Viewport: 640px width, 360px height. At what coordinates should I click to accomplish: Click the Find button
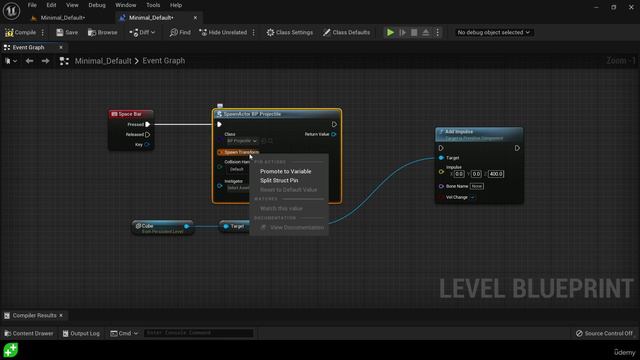(x=180, y=32)
